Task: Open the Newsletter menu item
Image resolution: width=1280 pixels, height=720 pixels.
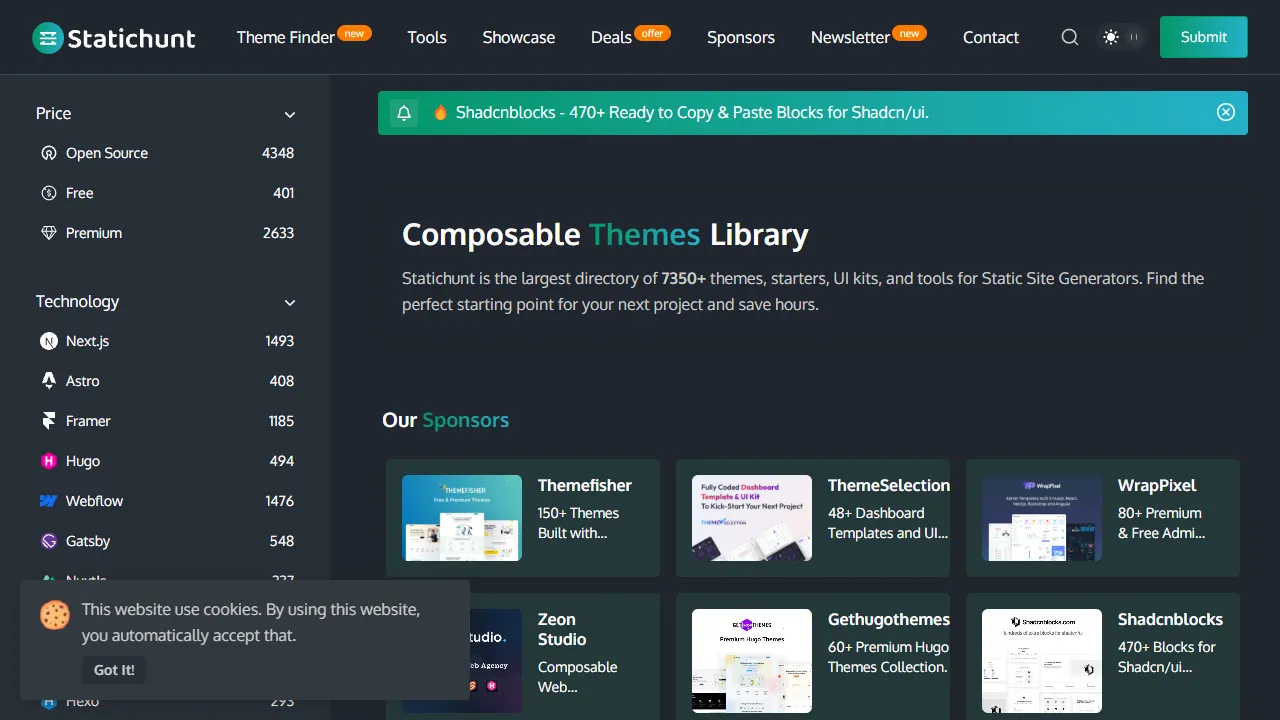Action: [x=850, y=37]
